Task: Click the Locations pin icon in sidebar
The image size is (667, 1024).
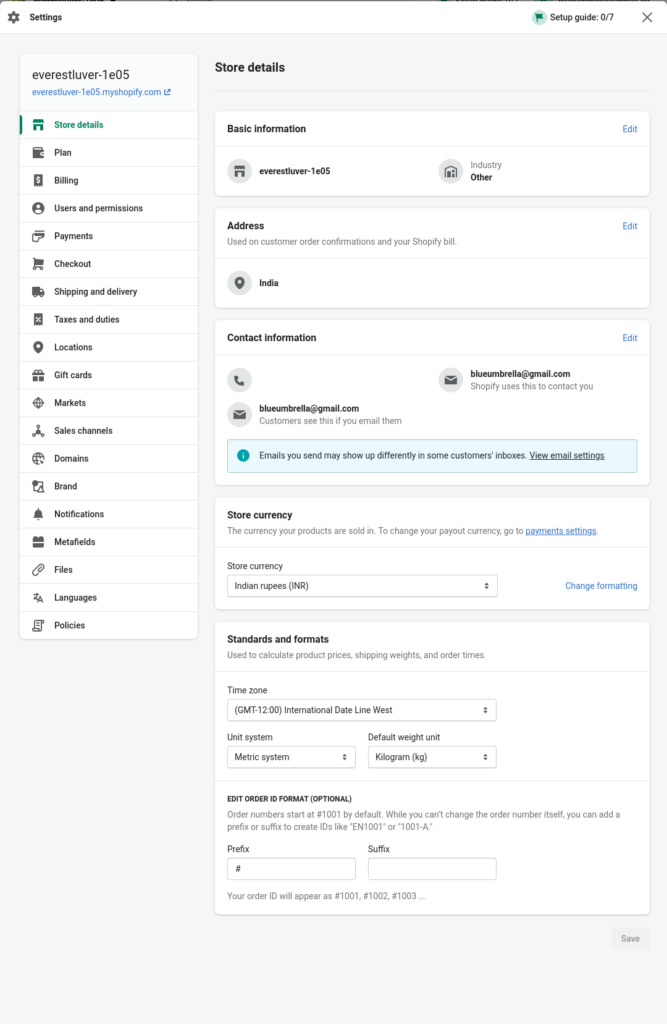Action: click(x=39, y=347)
